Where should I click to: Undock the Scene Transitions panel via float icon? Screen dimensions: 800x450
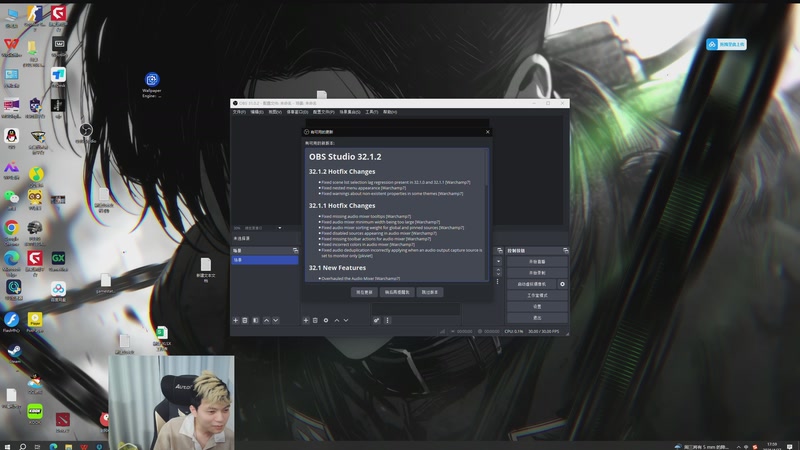pyautogui.click(x=499, y=251)
